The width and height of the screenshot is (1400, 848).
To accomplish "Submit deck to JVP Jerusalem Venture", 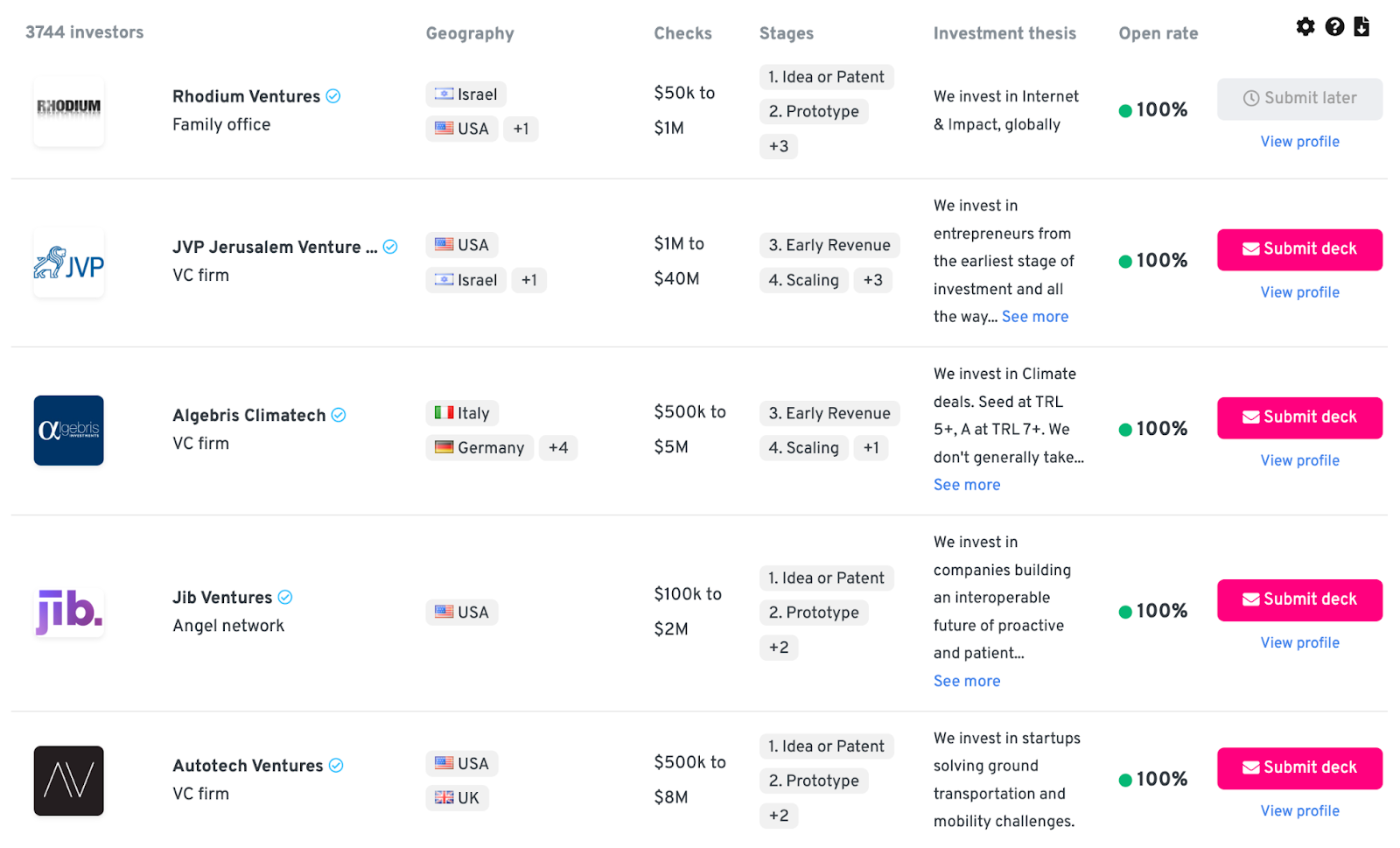I will (x=1298, y=249).
